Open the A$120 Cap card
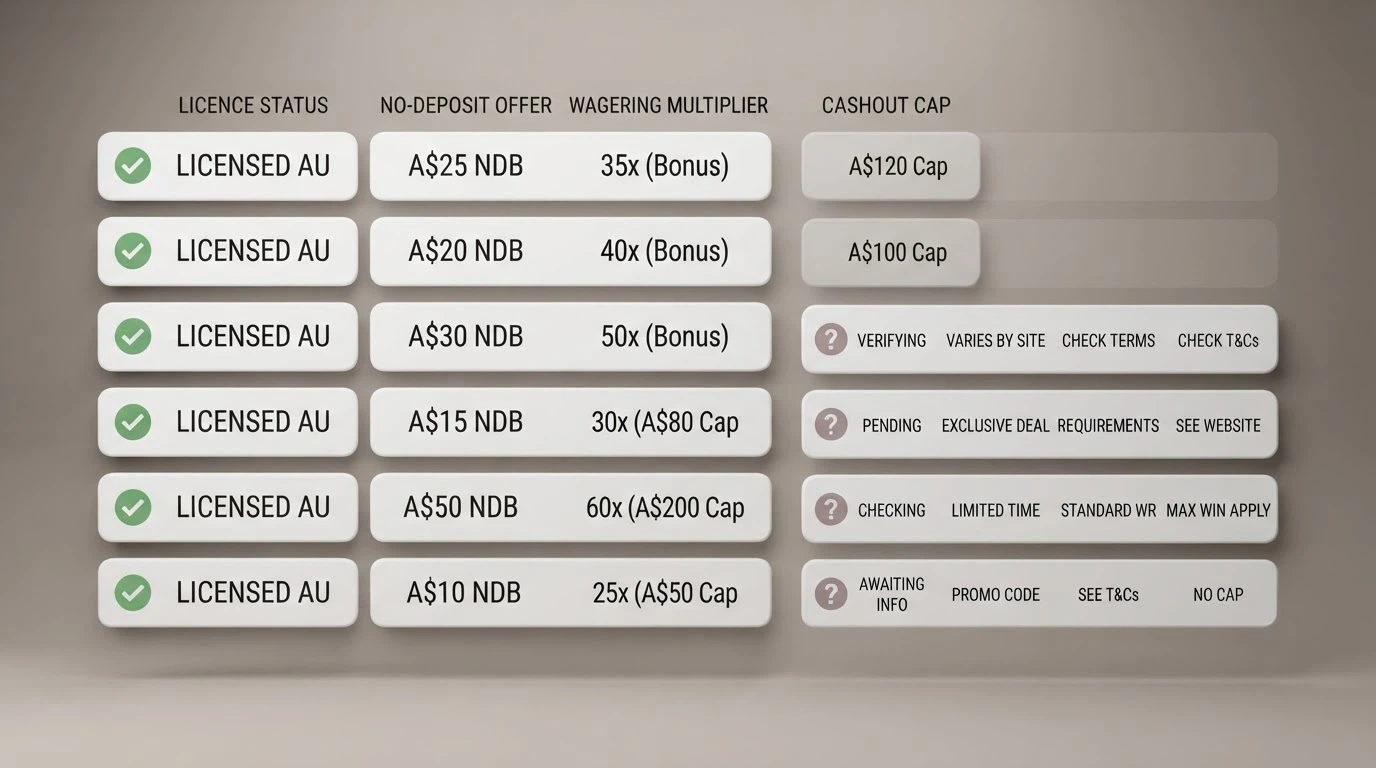Viewport: 1376px width, 768px height. [x=891, y=166]
